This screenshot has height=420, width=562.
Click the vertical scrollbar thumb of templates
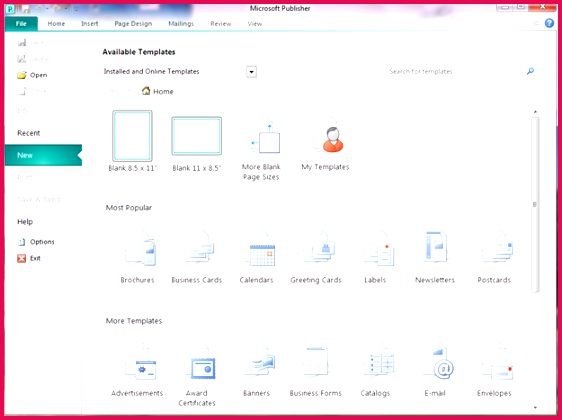point(535,204)
